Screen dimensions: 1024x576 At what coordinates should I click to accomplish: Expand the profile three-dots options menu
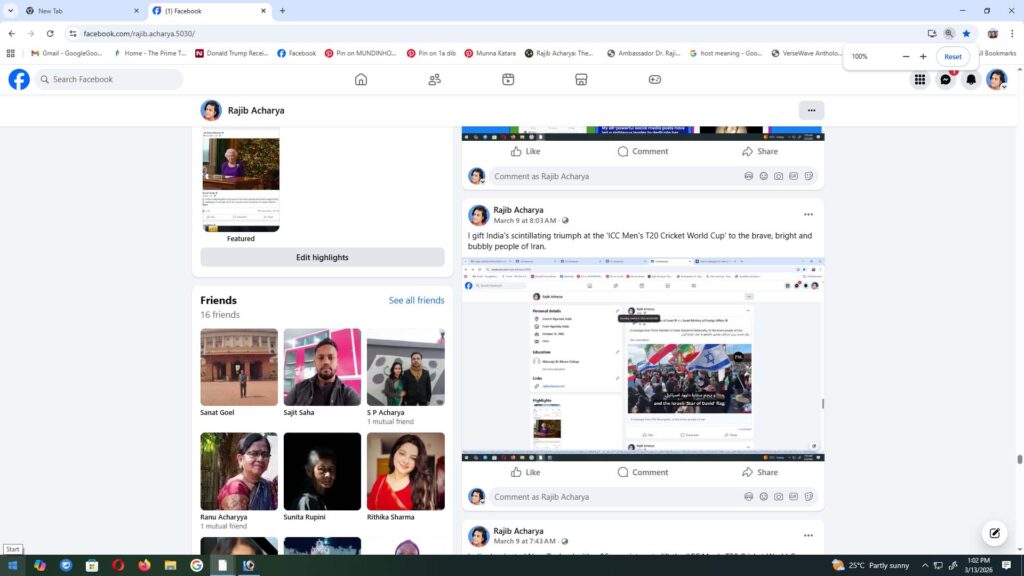[811, 110]
